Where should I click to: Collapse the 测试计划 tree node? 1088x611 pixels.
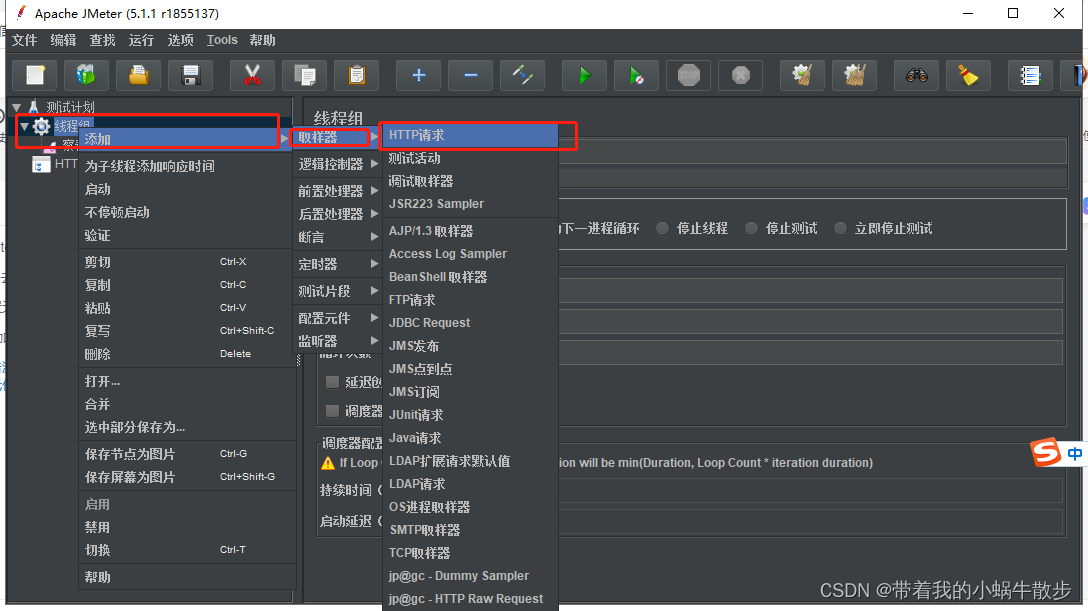coord(17,107)
